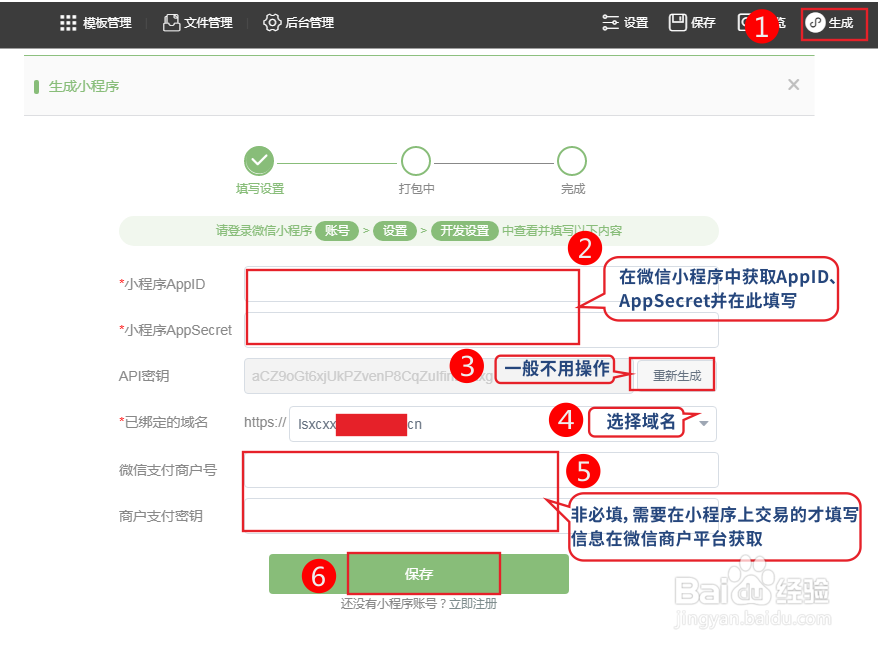Click the 立即注册 link
879x649 pixels.
click(473, 604)
